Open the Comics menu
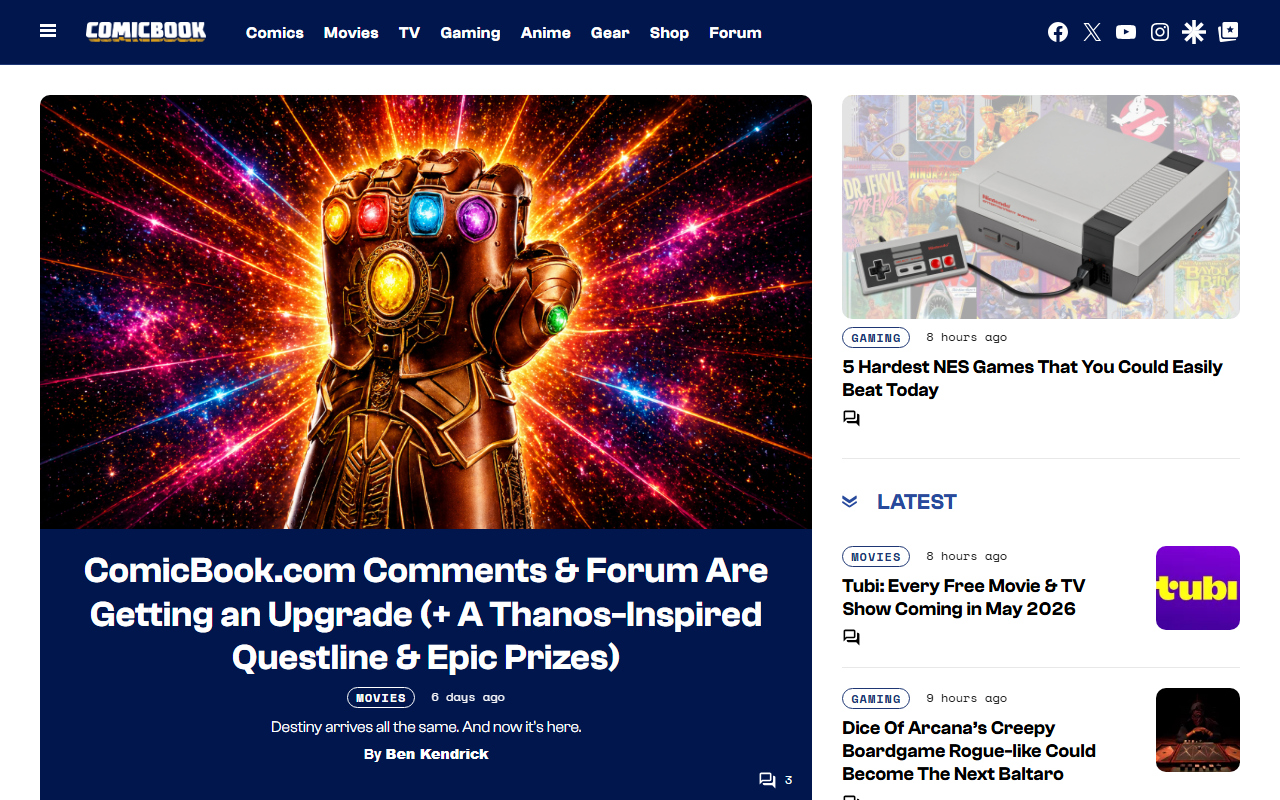The image size is (1280, 800). coord(275,32)
